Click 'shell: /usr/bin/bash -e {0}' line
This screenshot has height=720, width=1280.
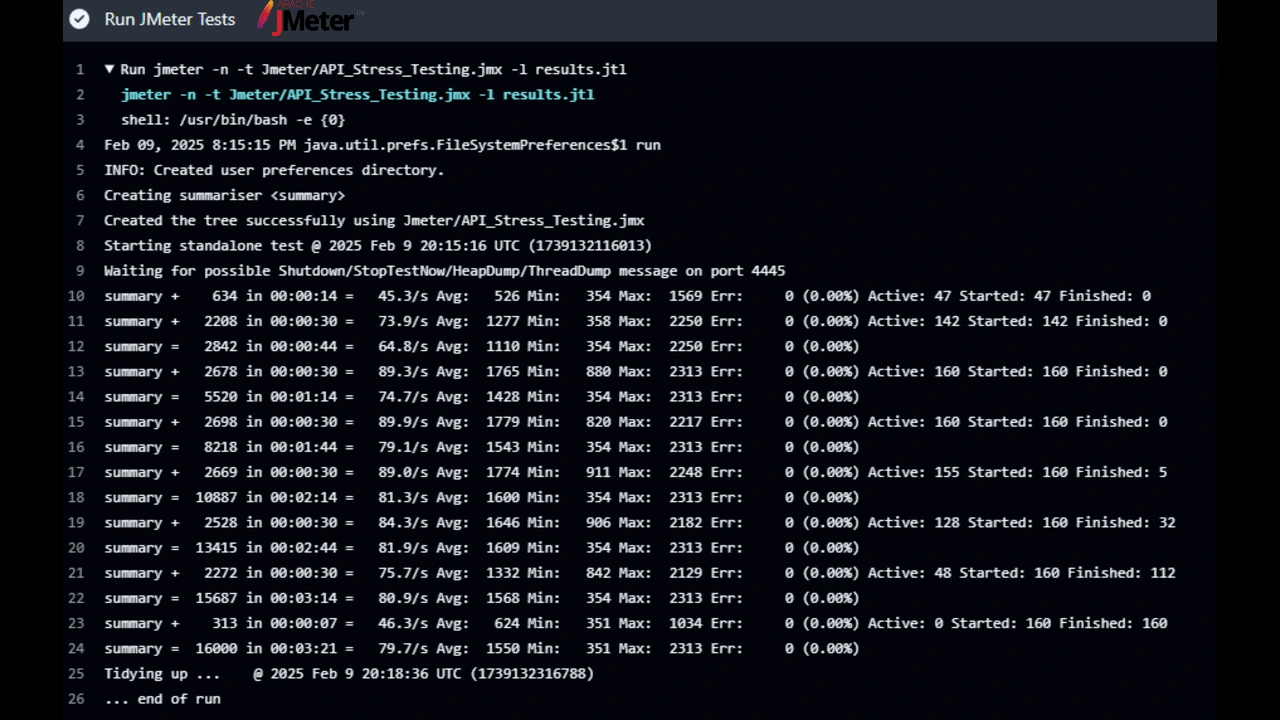(233, 120)
